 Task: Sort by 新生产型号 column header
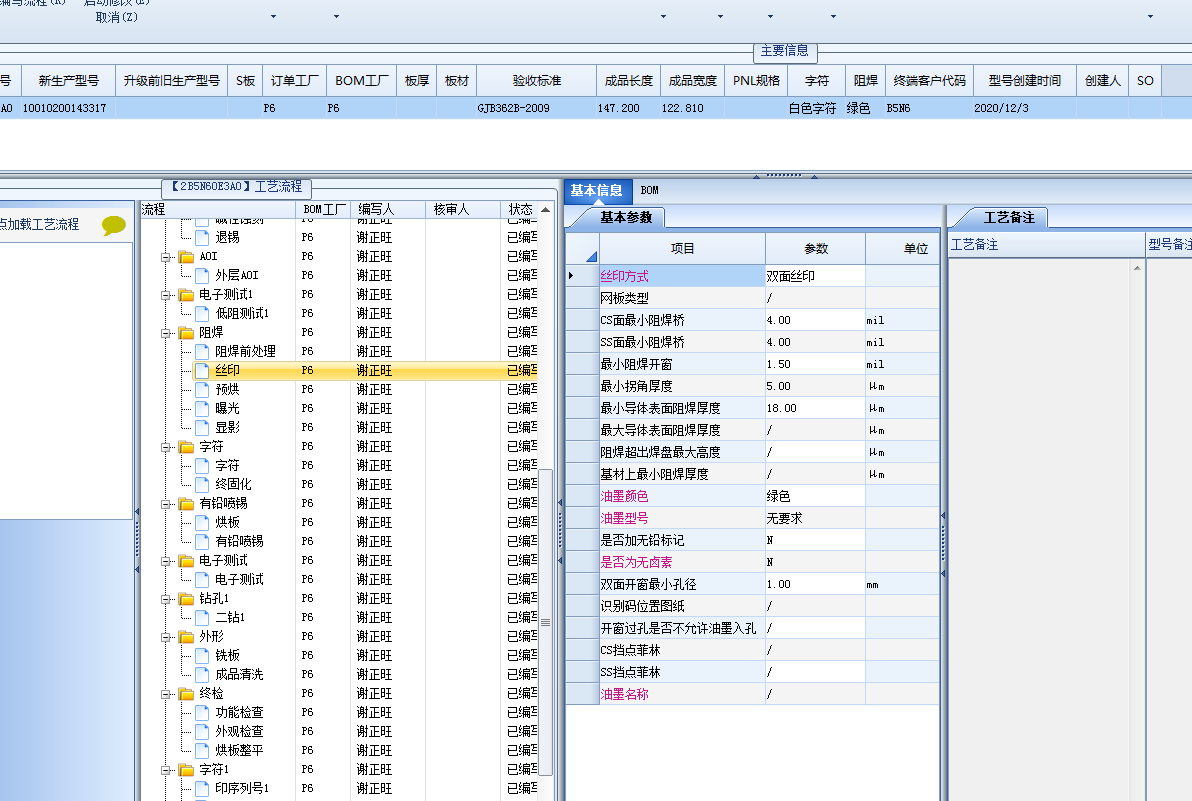tap(68, 81)
